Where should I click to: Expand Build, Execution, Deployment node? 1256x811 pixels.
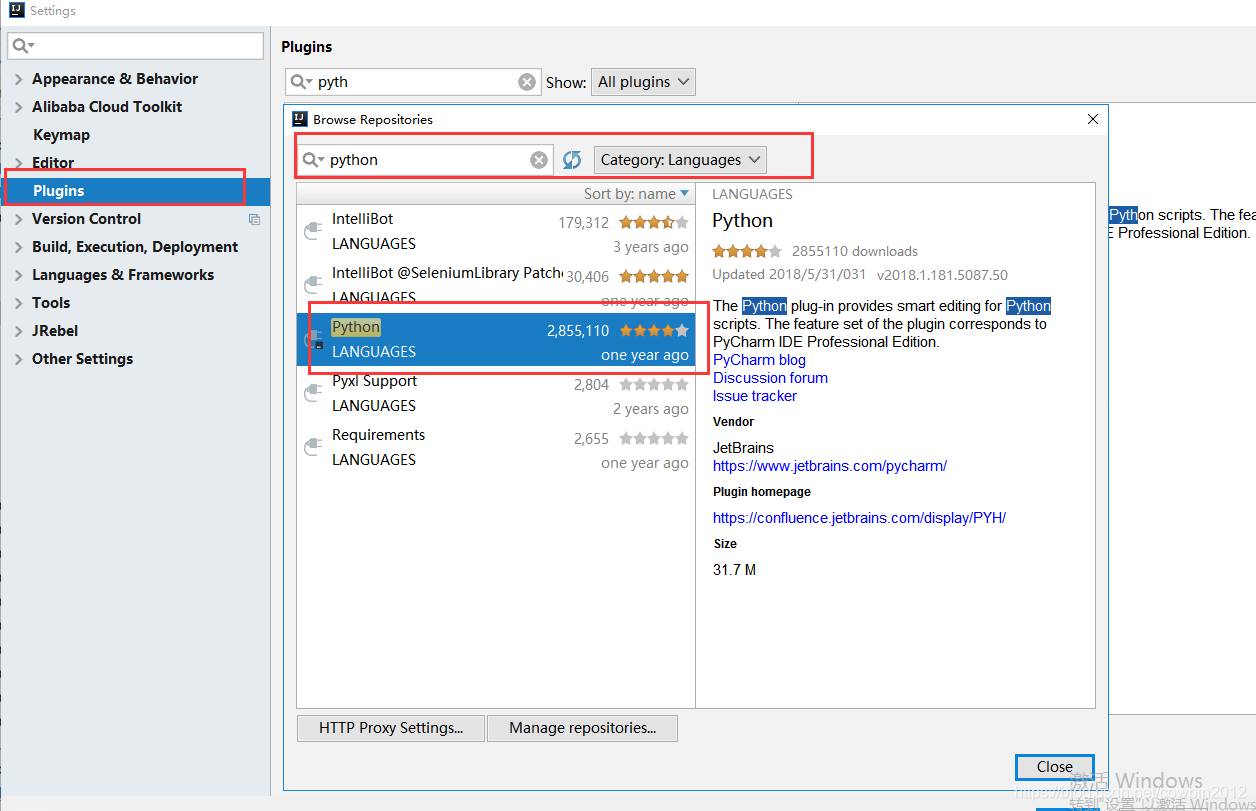(x=19, y=247)
